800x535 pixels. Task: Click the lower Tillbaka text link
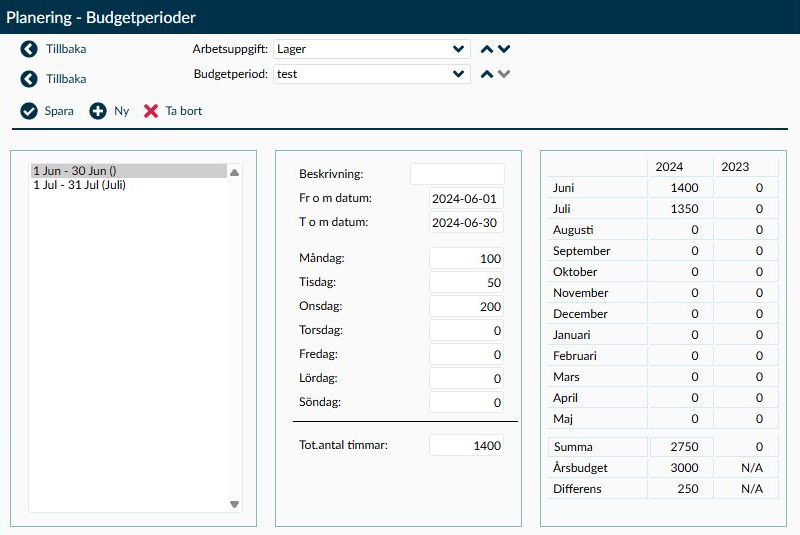66,79
